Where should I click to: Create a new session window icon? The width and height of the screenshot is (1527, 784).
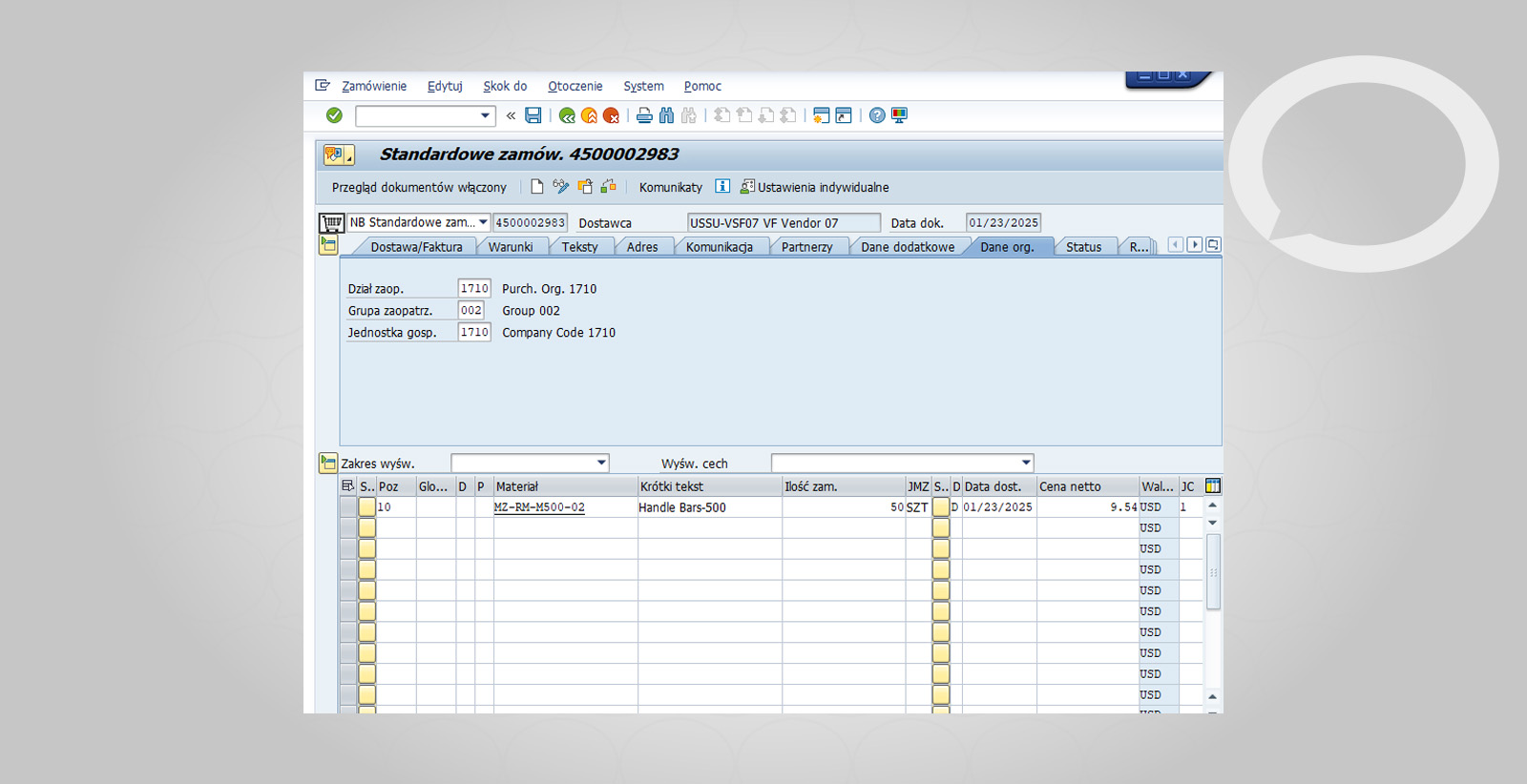(821, 115)
